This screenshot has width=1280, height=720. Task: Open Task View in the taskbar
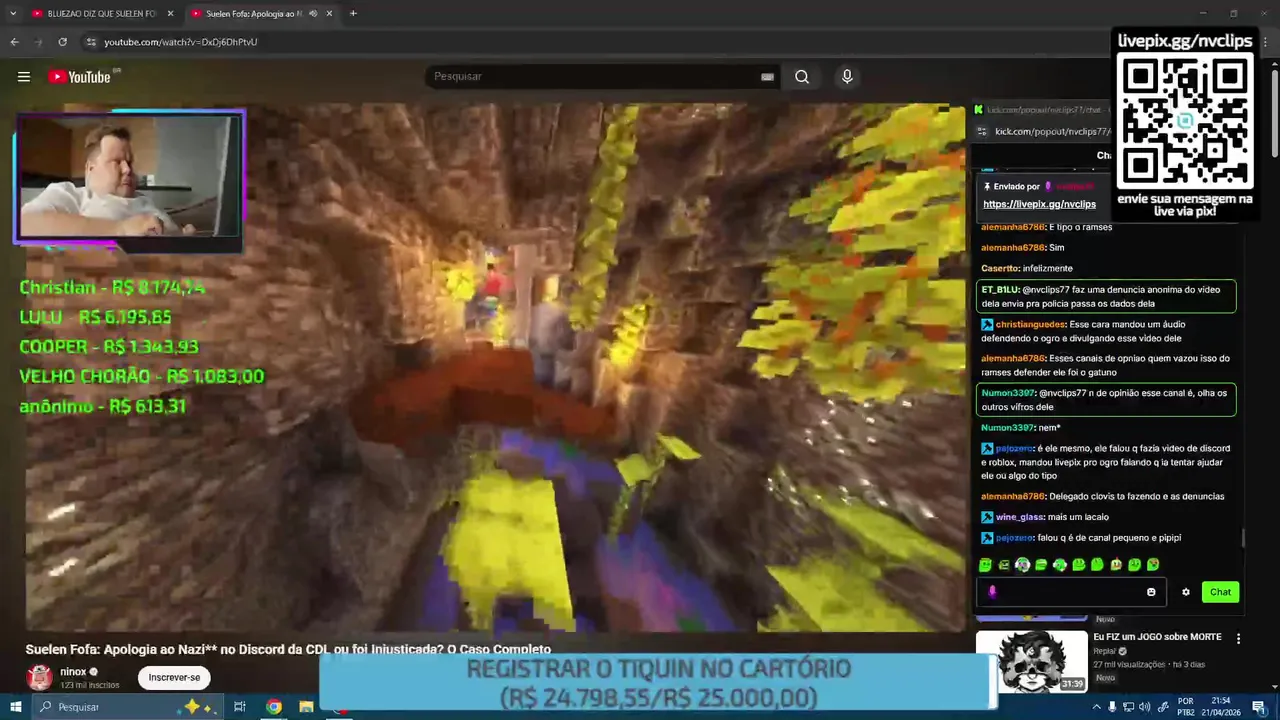[x=240, y=707]
